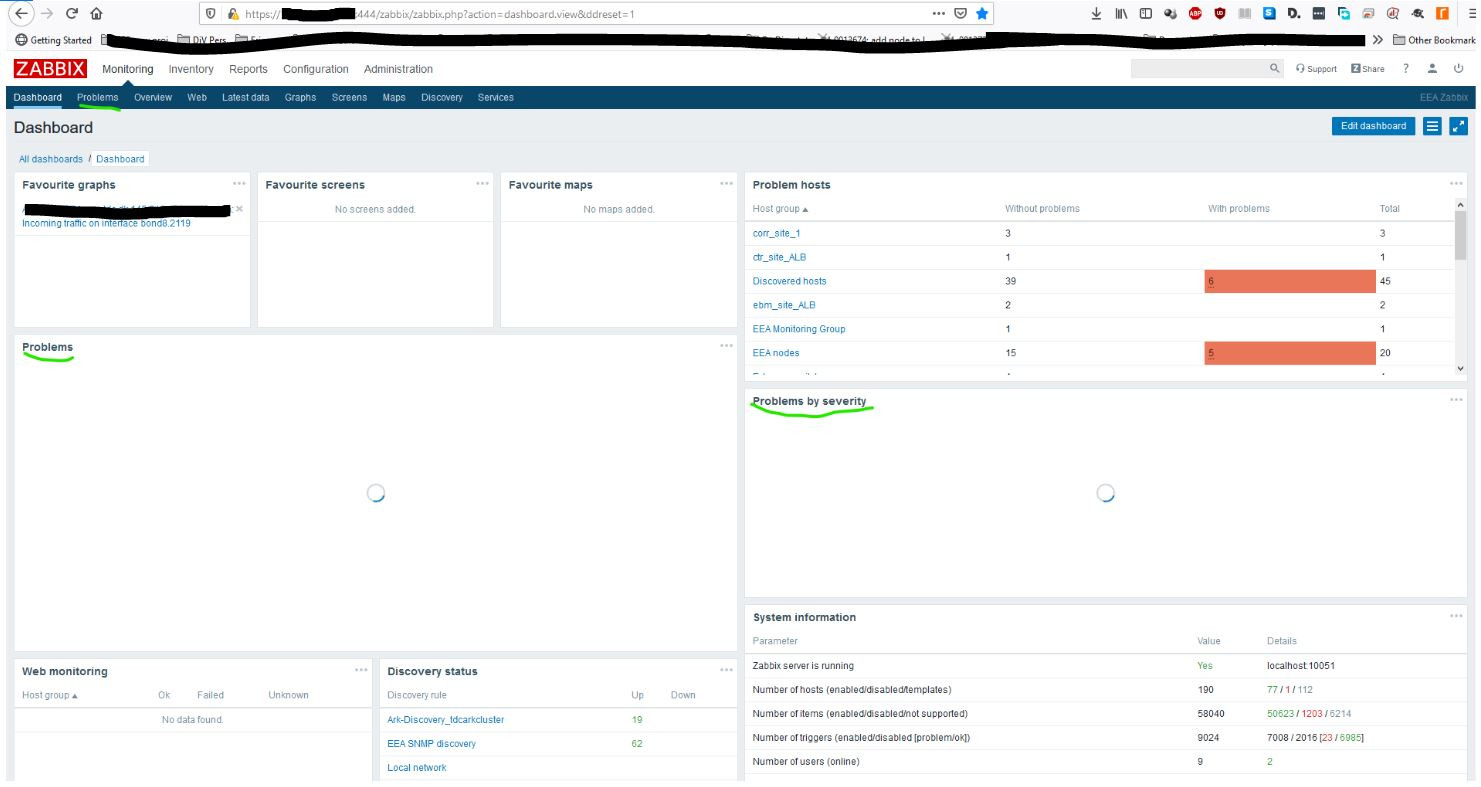
Task: Open the EEA nodes host group
Action: click(x=776, y=353)
